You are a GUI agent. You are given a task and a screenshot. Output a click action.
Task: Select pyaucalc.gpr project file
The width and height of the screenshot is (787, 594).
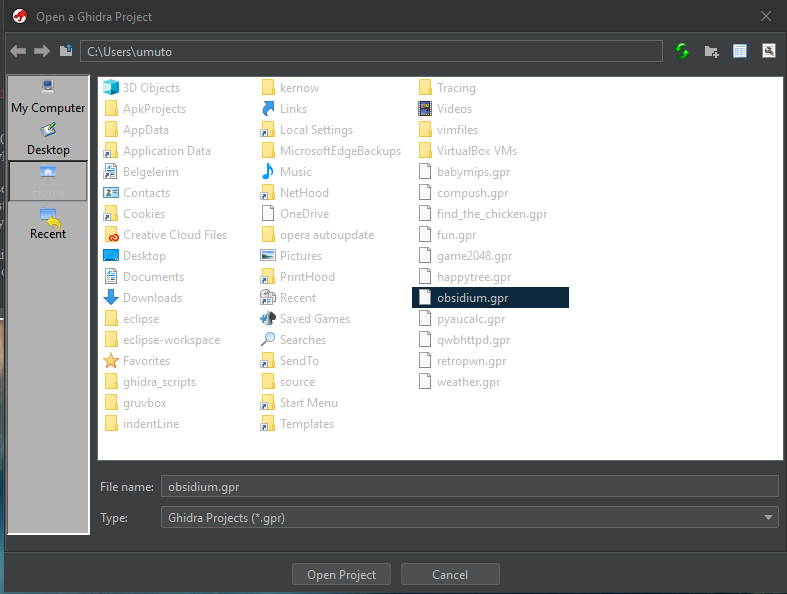pyautogui.click(x=462, y=319)
